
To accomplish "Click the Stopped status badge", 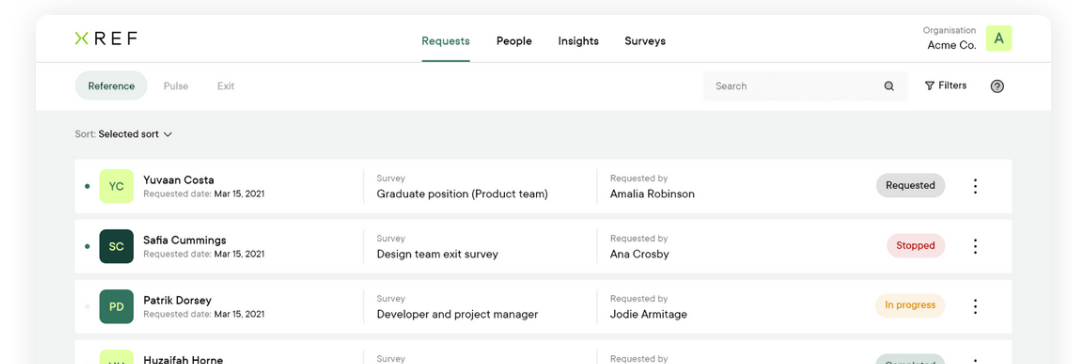I will [x=915, y=246].
